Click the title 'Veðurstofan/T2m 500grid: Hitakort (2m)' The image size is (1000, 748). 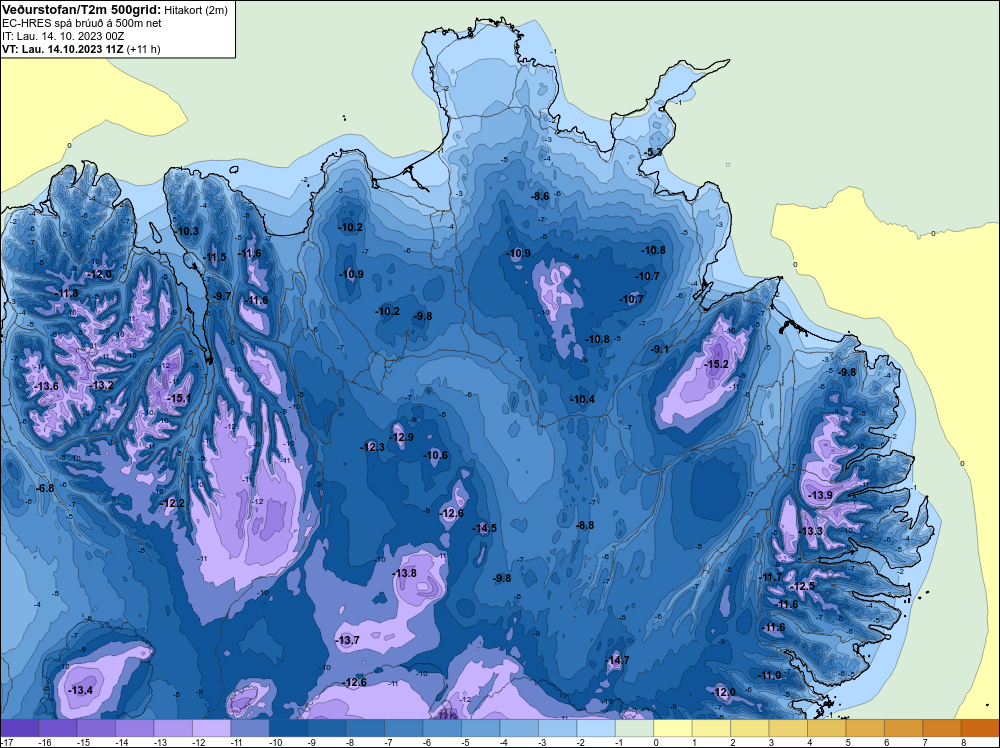[115, 10]
